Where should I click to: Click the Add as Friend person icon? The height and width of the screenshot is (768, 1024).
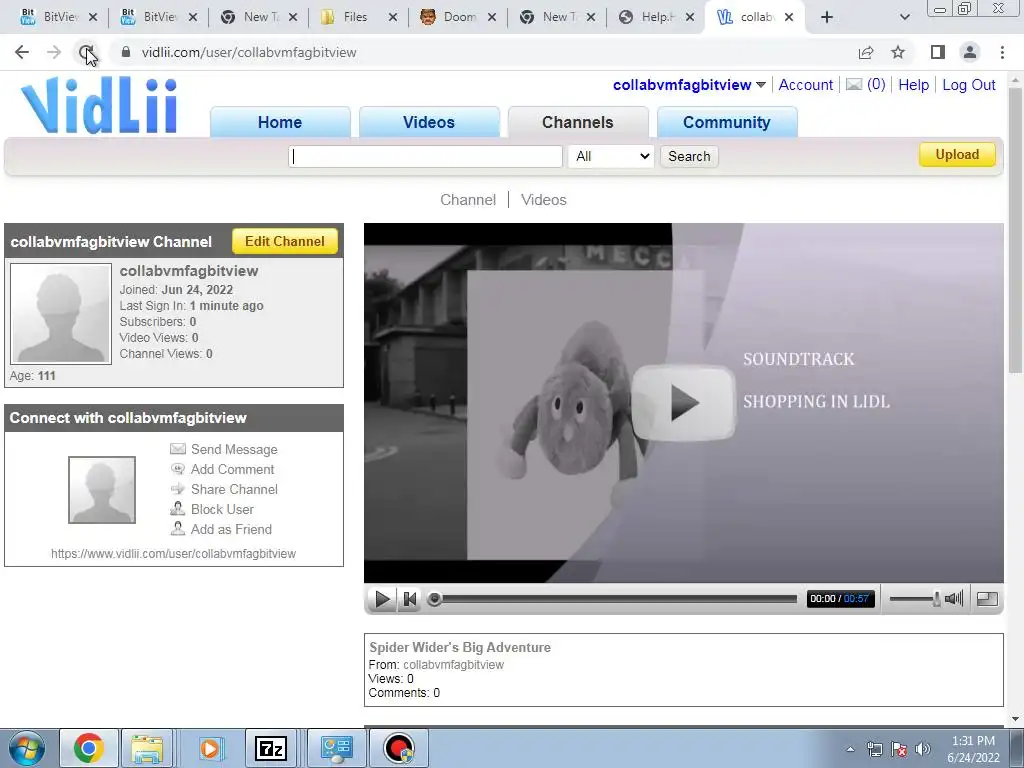pyautogui.click(x=178, y=528)
